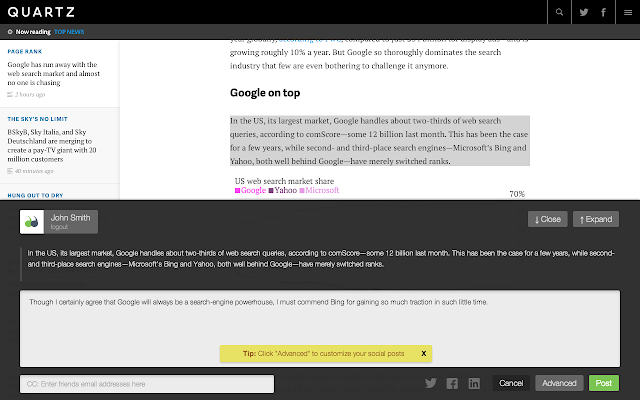Post the comment
640x400 pixels.
tap(604, 383)
